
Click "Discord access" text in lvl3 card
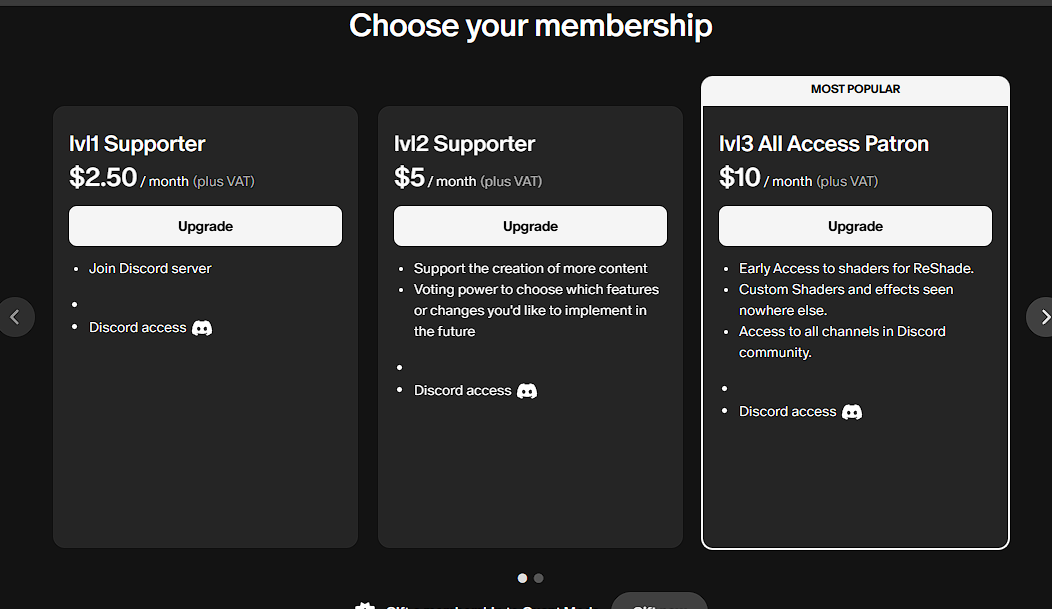coord(787,412)
